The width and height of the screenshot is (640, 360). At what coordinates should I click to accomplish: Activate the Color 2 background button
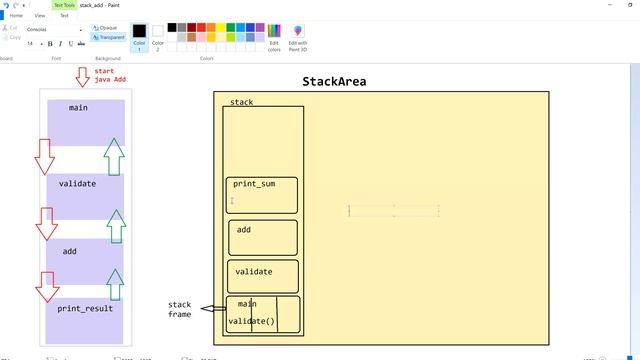158,38
